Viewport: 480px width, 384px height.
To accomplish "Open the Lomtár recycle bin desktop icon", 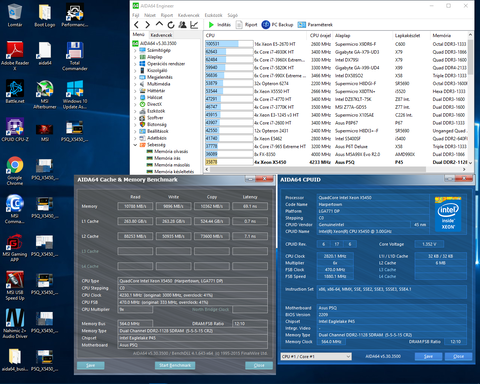I will click(15, 15).
